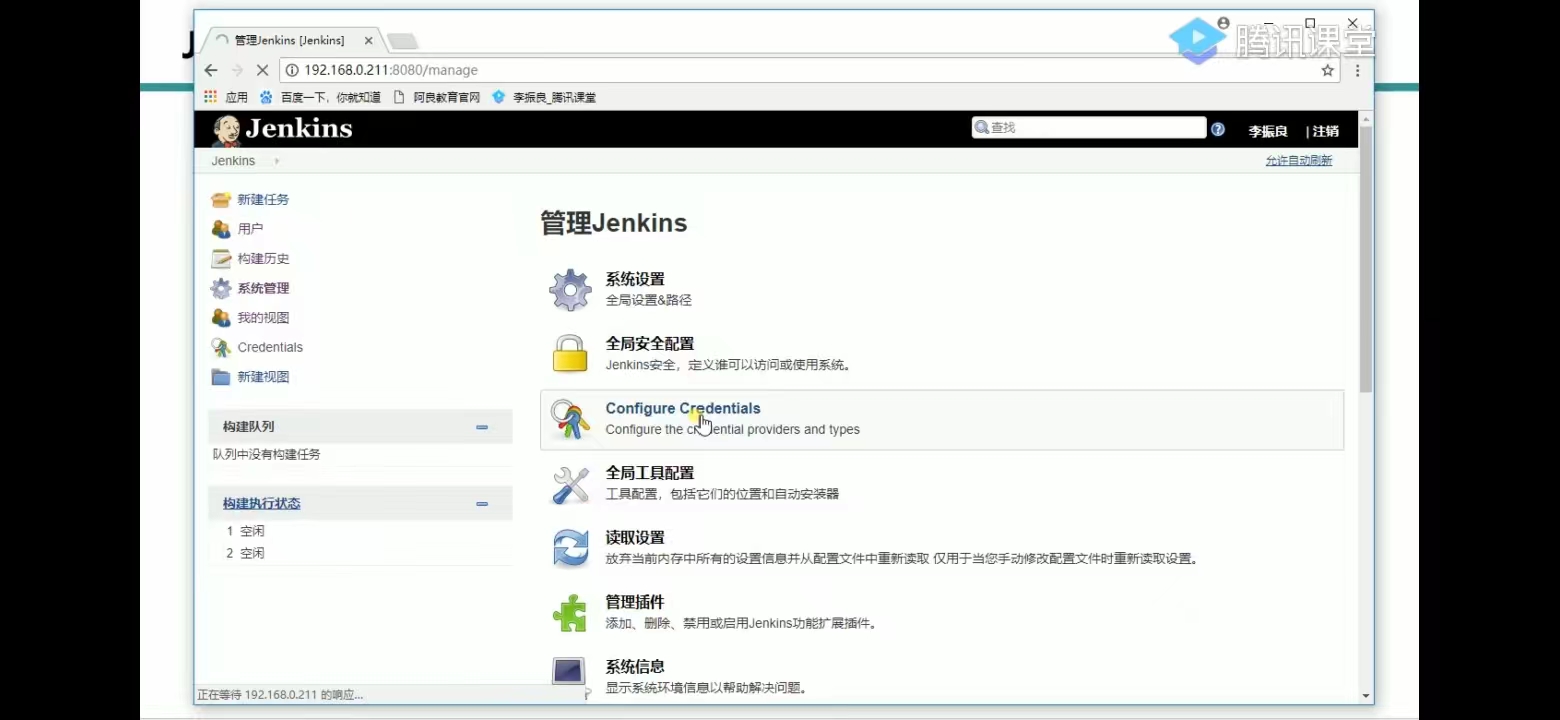Click the Jenkins breadcrumb link
Image resolution: width=1560 pixels, height=720 pixels.
click(x=233, y=161)
